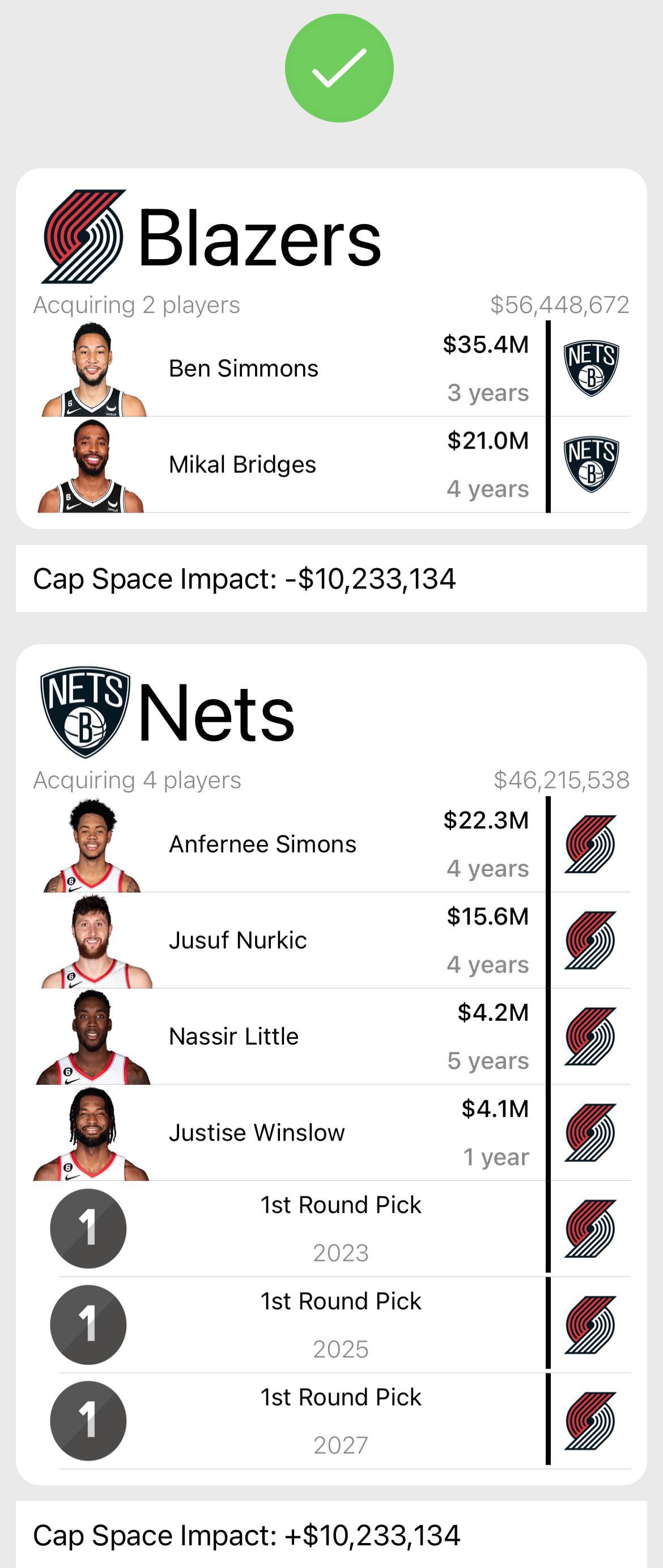This screenshot has height=1568, width=663.
Task: Tap Blazers logo beside Jusuf Nurkic
Action: tap(590, 940)
